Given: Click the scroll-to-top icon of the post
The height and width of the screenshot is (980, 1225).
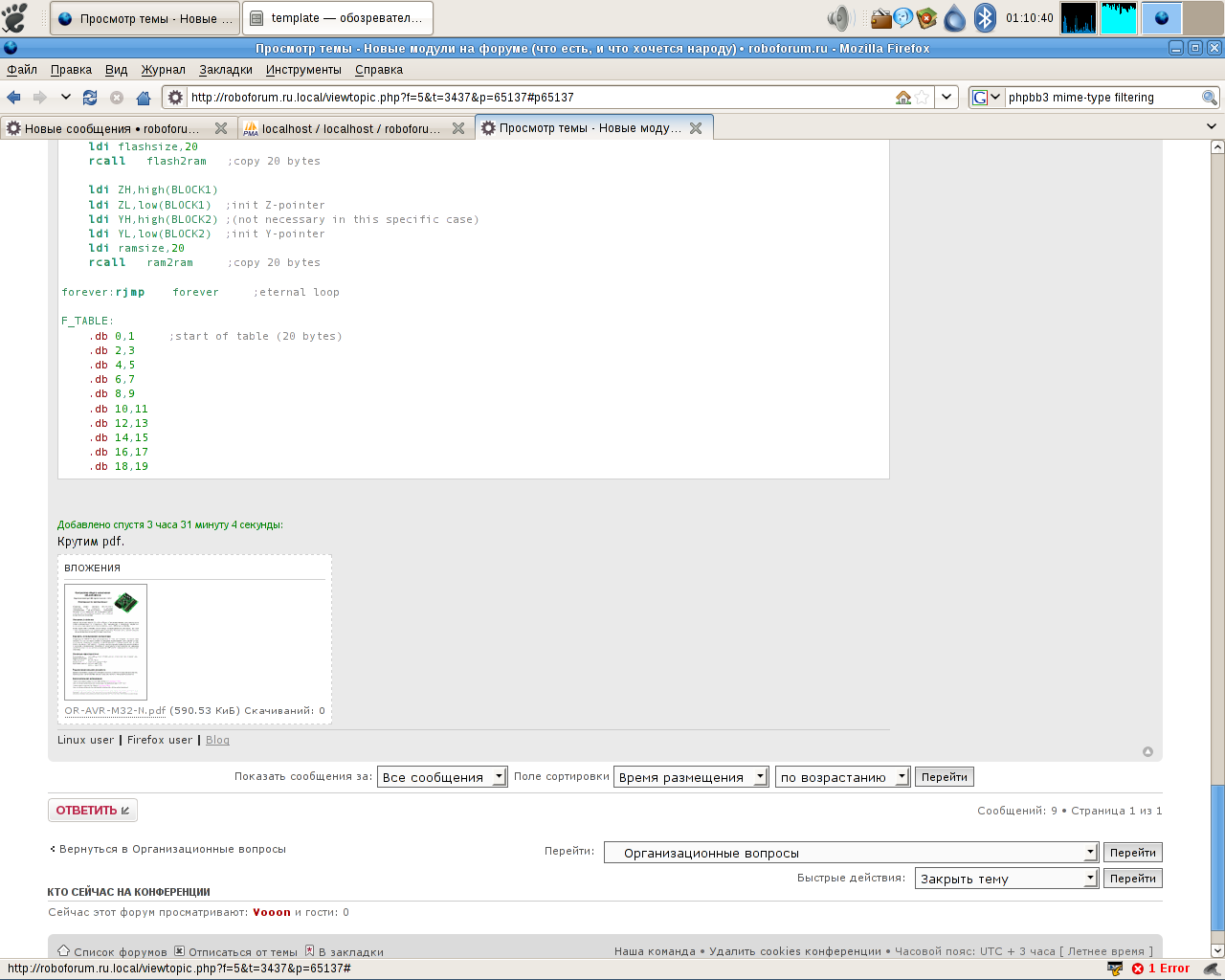Looking at the screenshot, I should pos(1147,751).
